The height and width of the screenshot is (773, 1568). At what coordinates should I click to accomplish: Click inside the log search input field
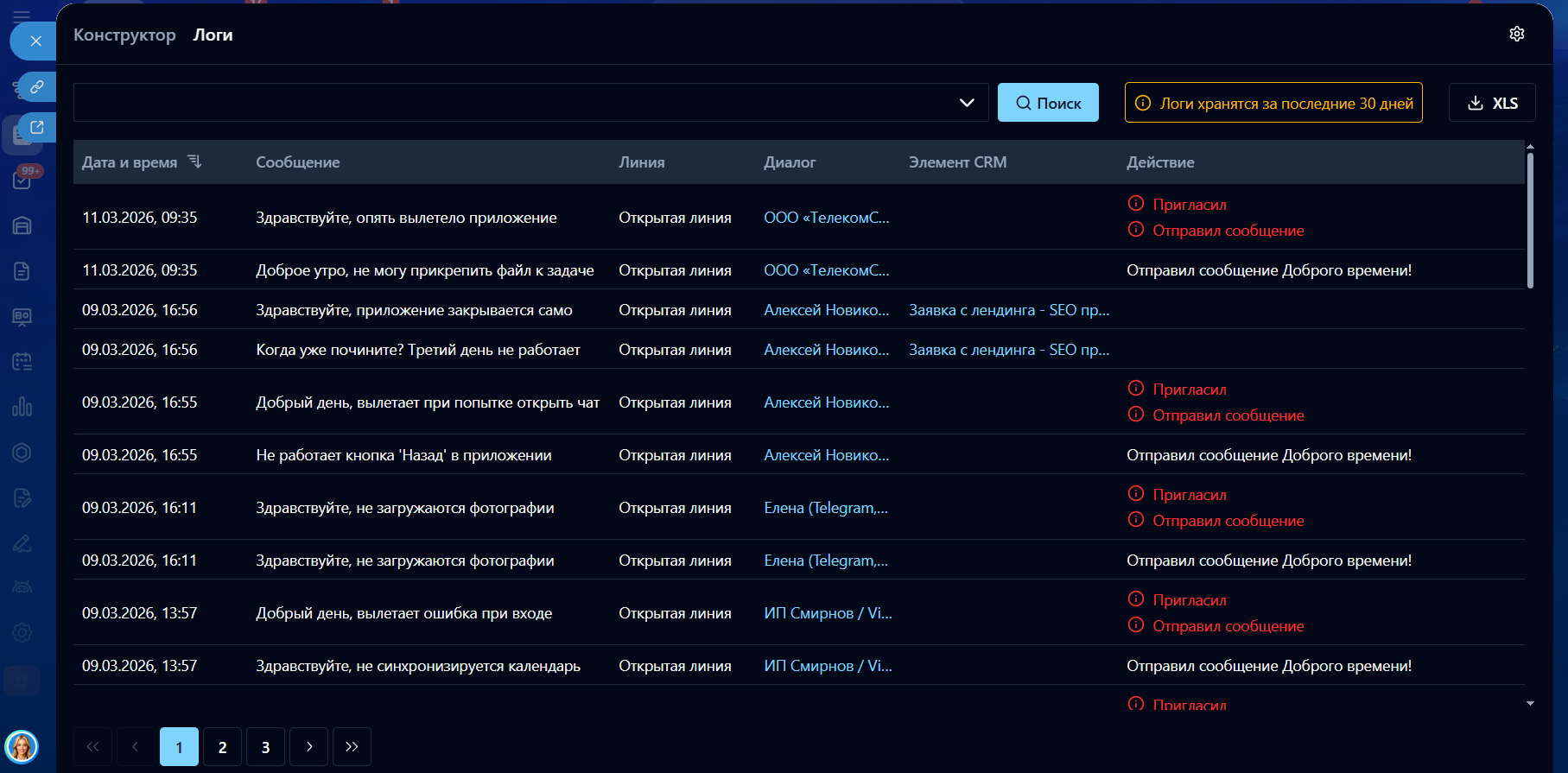pyautogui.click(x=510, y=103)
